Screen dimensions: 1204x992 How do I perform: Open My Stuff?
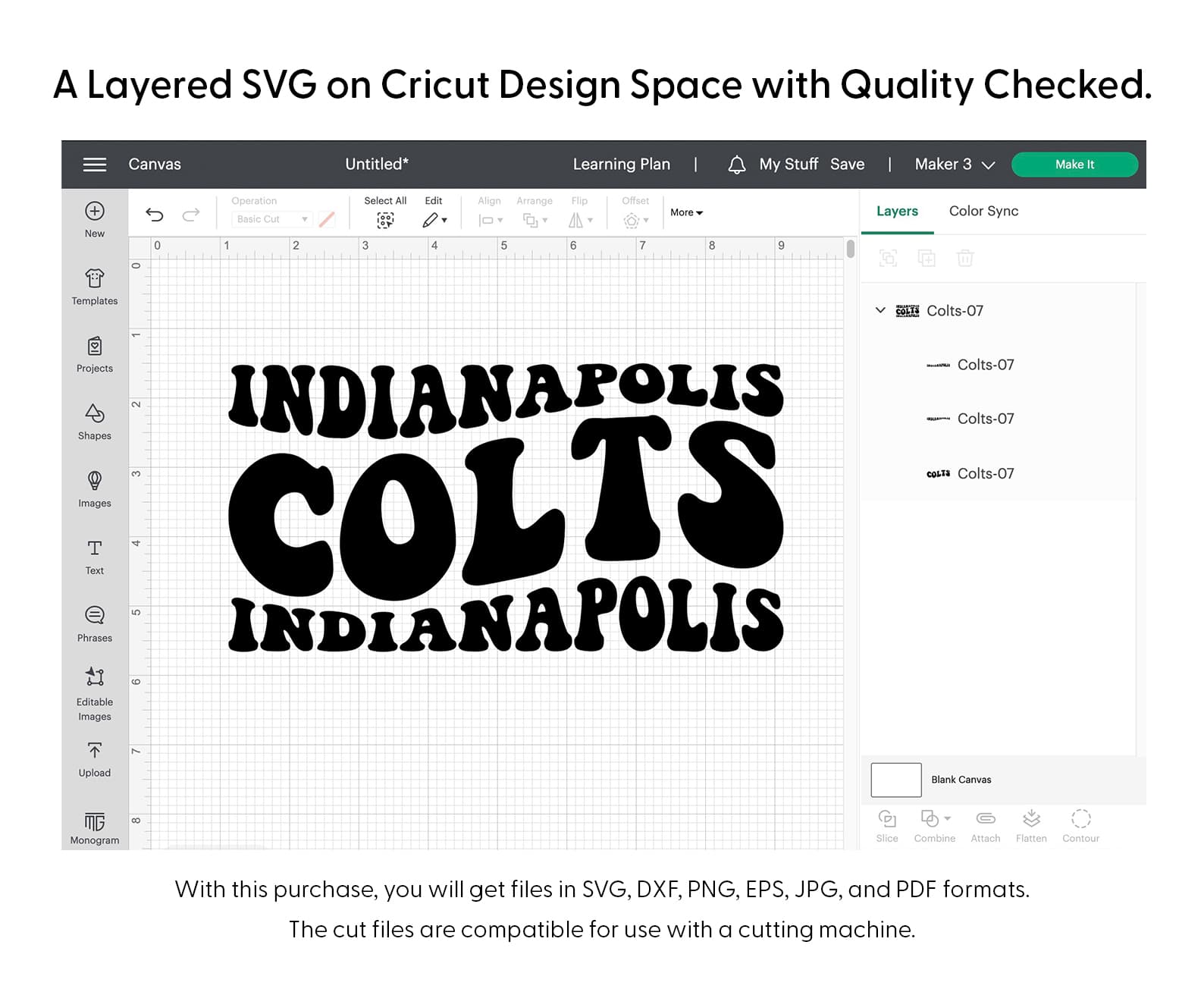789,165
